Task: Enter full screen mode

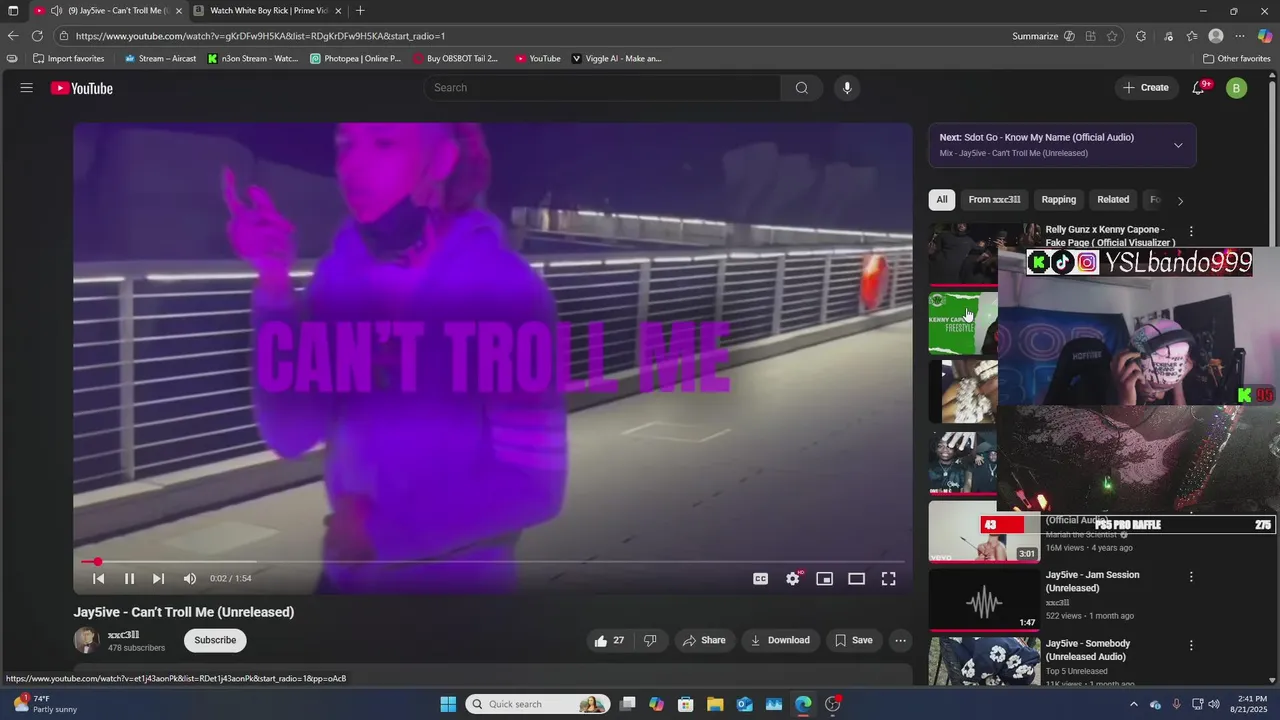Action: pyautogui.click(x=888, y=578)
